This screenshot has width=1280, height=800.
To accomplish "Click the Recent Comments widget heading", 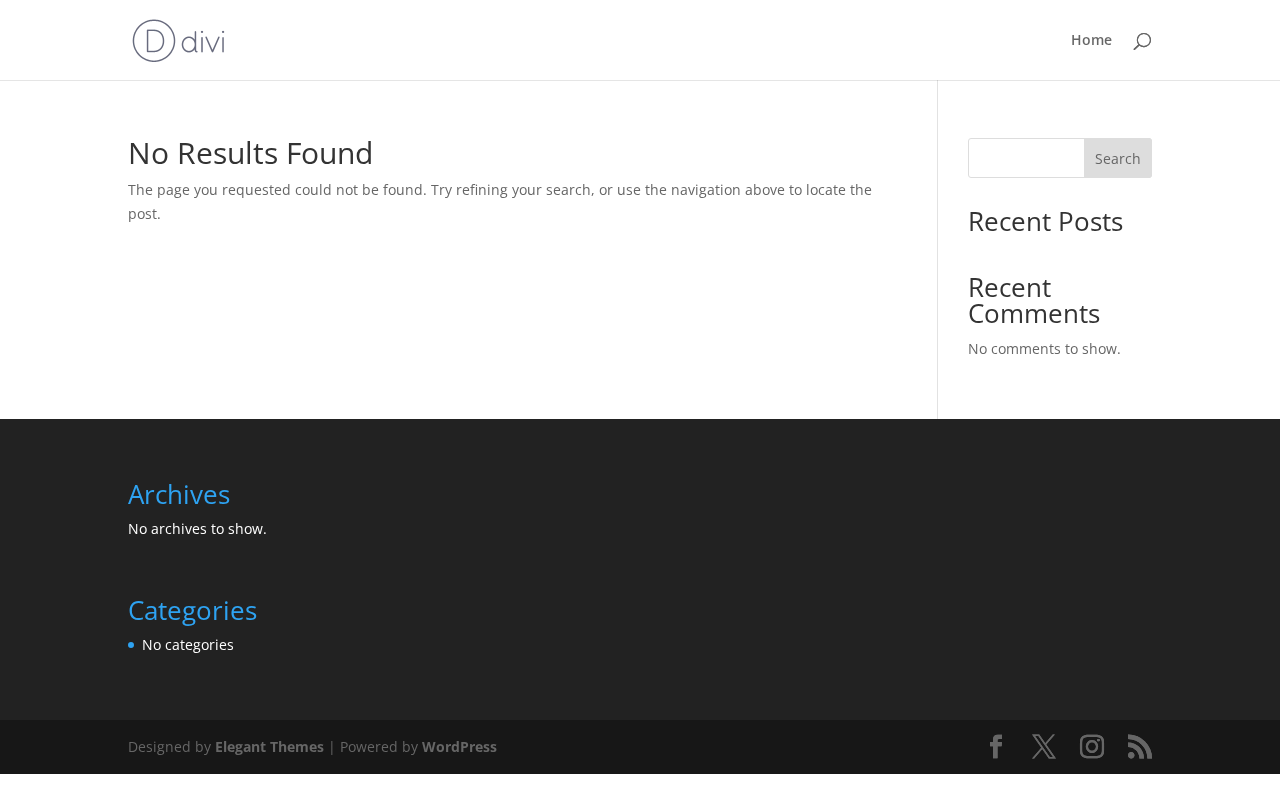I will pyautogui.click(x=1034, y=300).
